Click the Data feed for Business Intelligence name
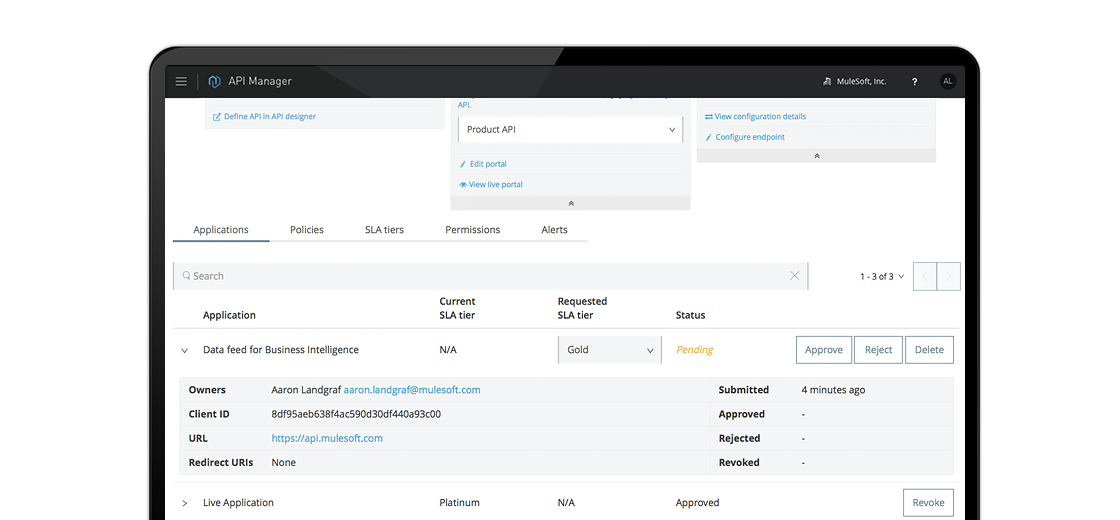This screenshot has height=520, width=1120. tap(281, 350)
